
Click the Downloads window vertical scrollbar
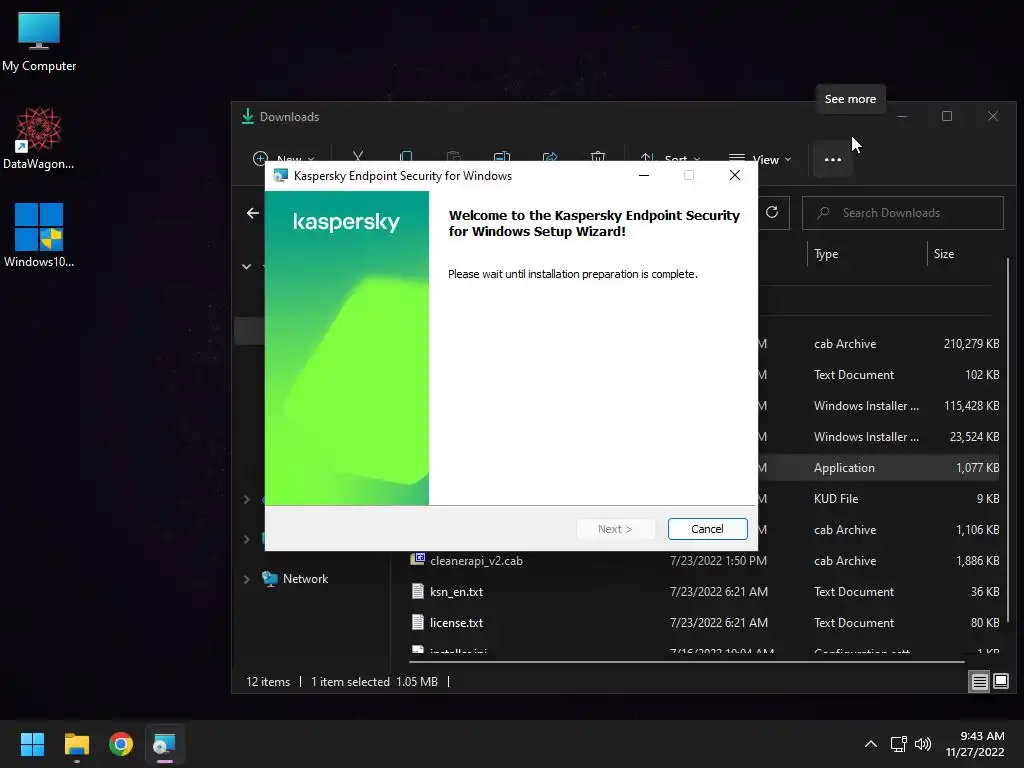(x=1008, y=441)
